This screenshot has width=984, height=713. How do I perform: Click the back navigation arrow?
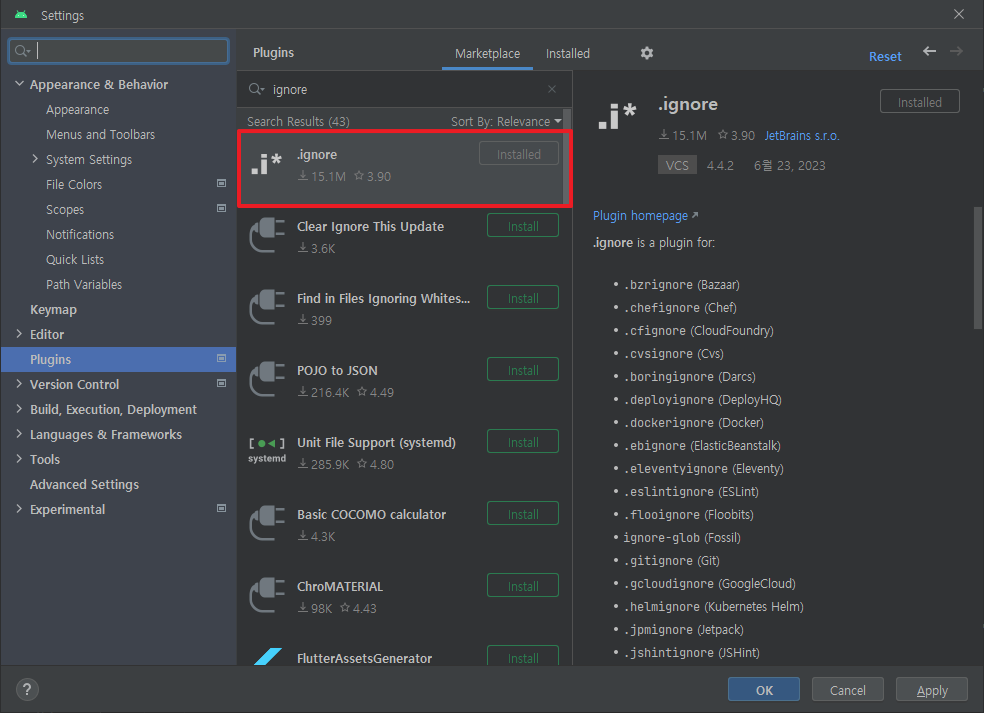[929, 51]
